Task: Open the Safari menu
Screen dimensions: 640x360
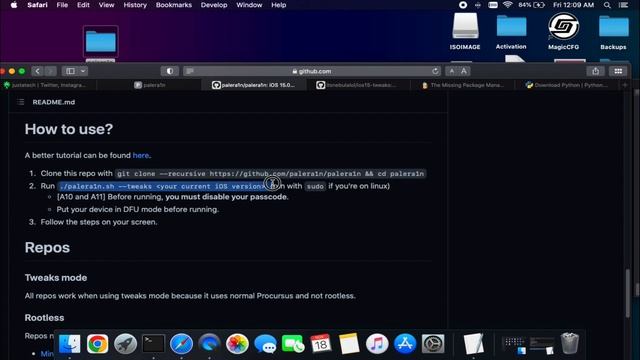Action: pyautogui.click(x=37, y=5)
